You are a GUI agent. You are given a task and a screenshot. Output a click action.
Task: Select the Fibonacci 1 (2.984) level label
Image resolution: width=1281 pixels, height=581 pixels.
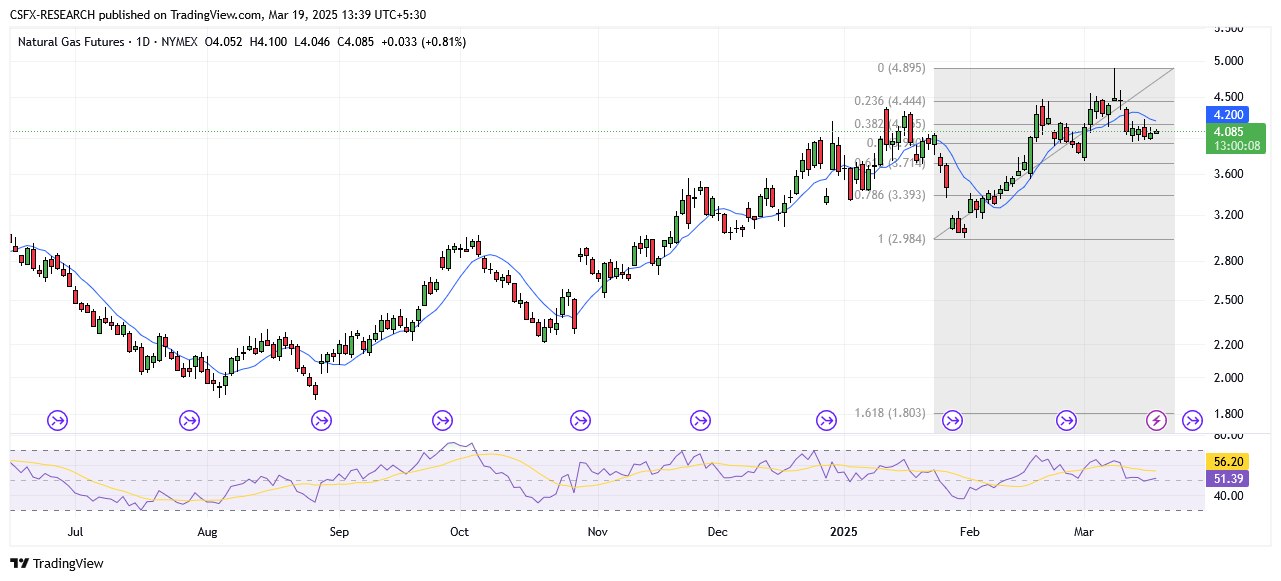pos(900,239)
